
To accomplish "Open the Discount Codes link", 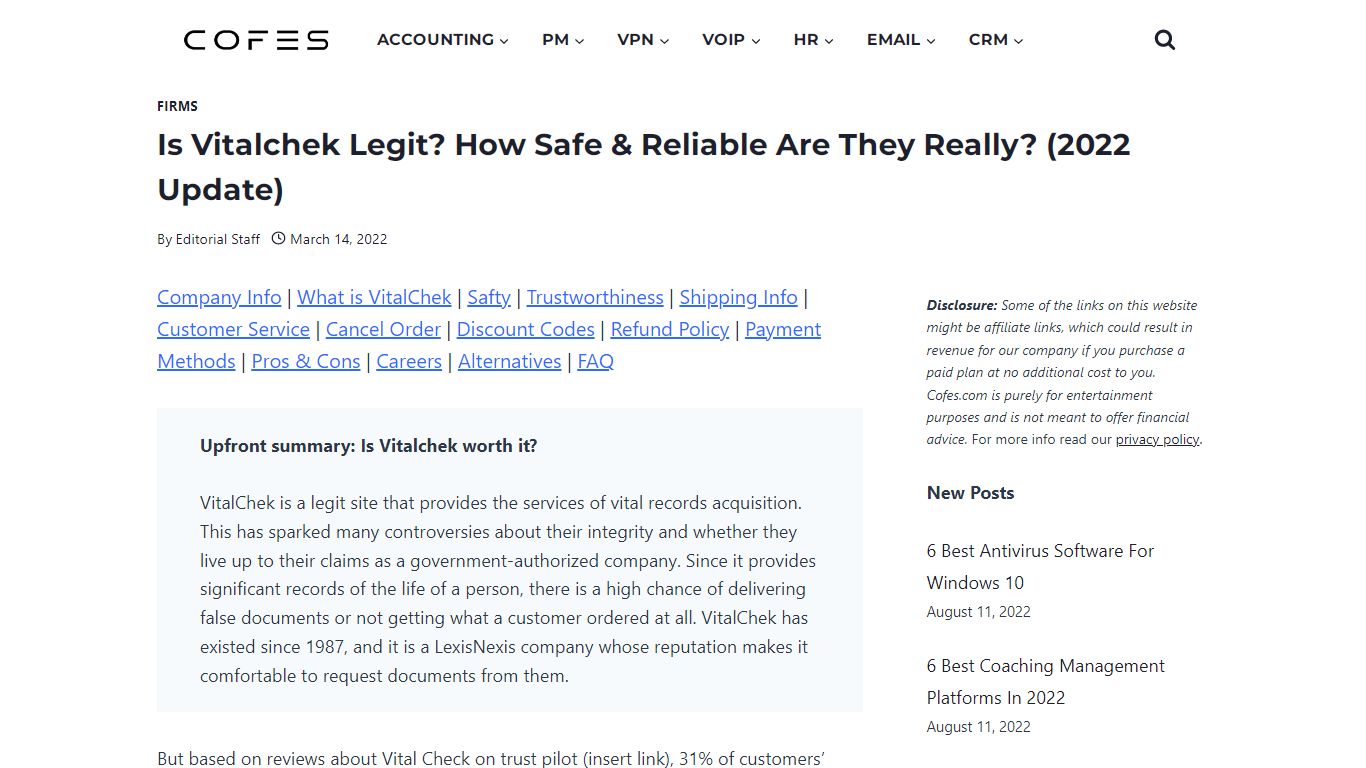I will click(x=525, y=329).
